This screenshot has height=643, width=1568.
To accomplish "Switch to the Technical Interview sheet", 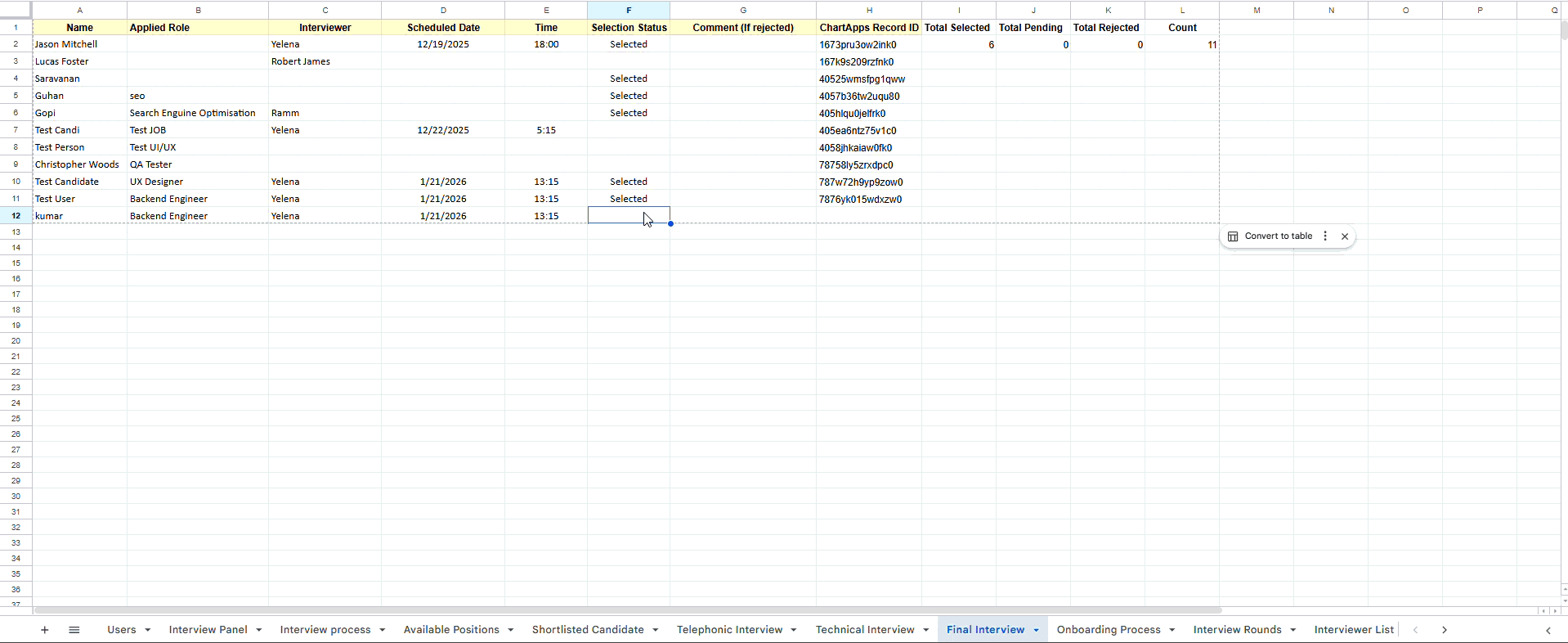I will 865,630.
